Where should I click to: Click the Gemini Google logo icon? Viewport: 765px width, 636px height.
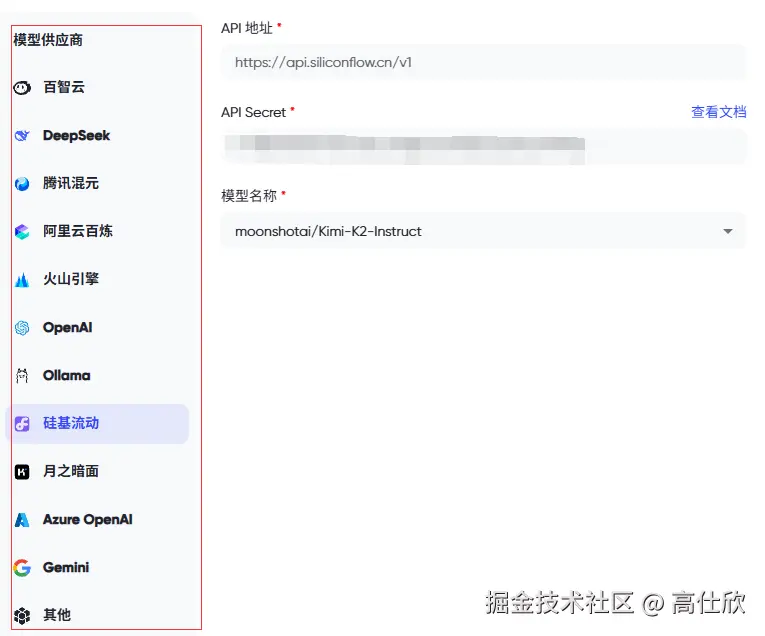[x=22, y=568]
